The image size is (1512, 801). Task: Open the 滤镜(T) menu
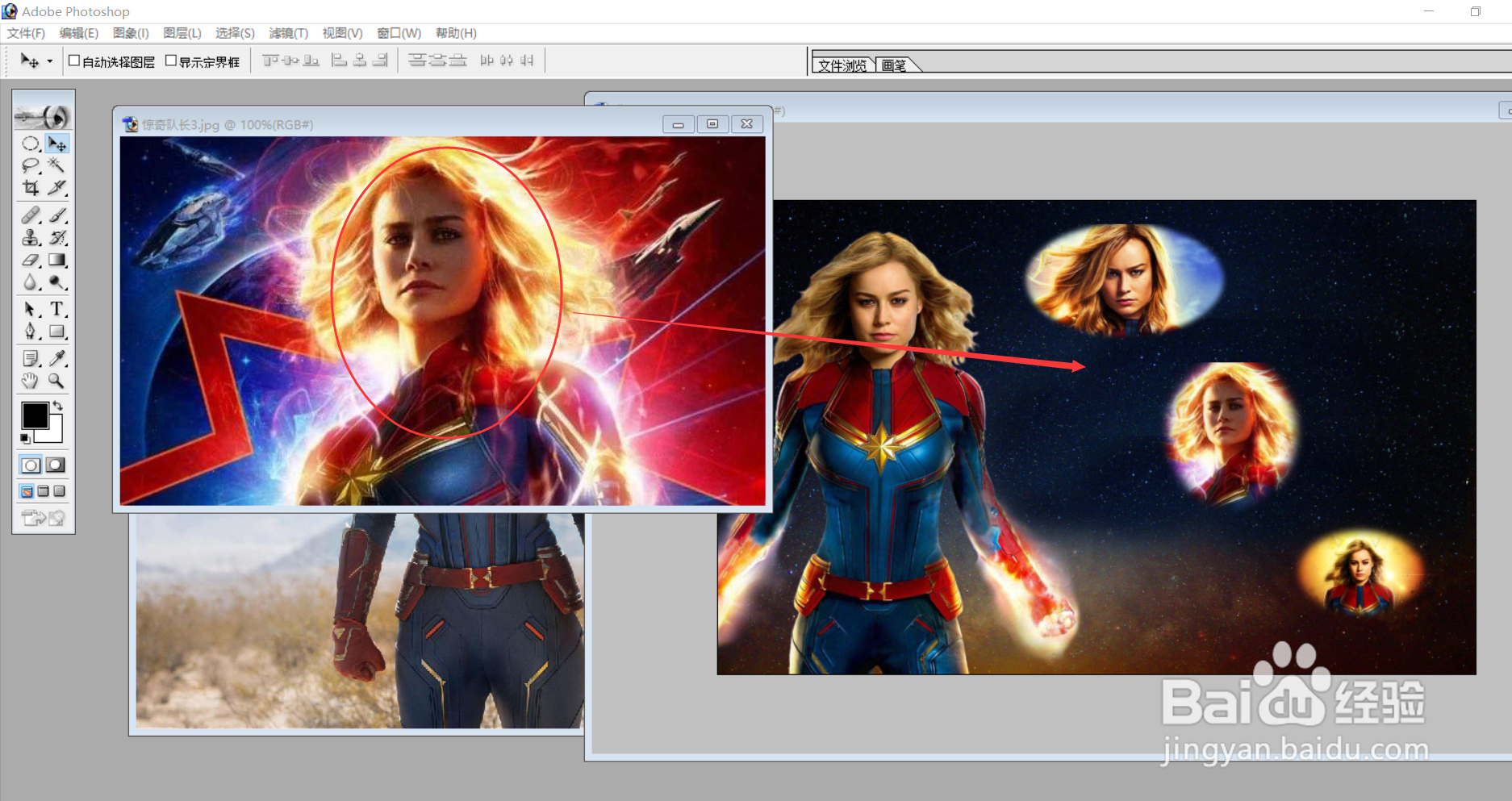point(288,33)
